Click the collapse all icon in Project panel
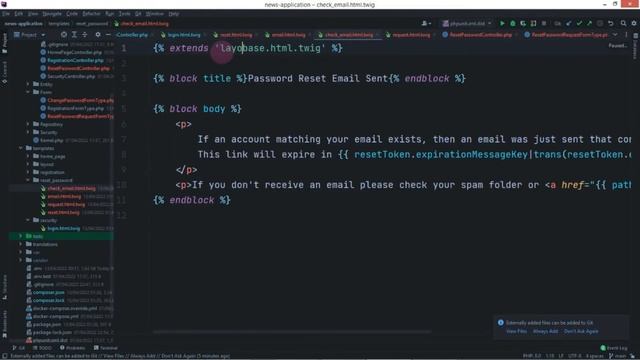 pyautogui.click(x=84, y=35)
